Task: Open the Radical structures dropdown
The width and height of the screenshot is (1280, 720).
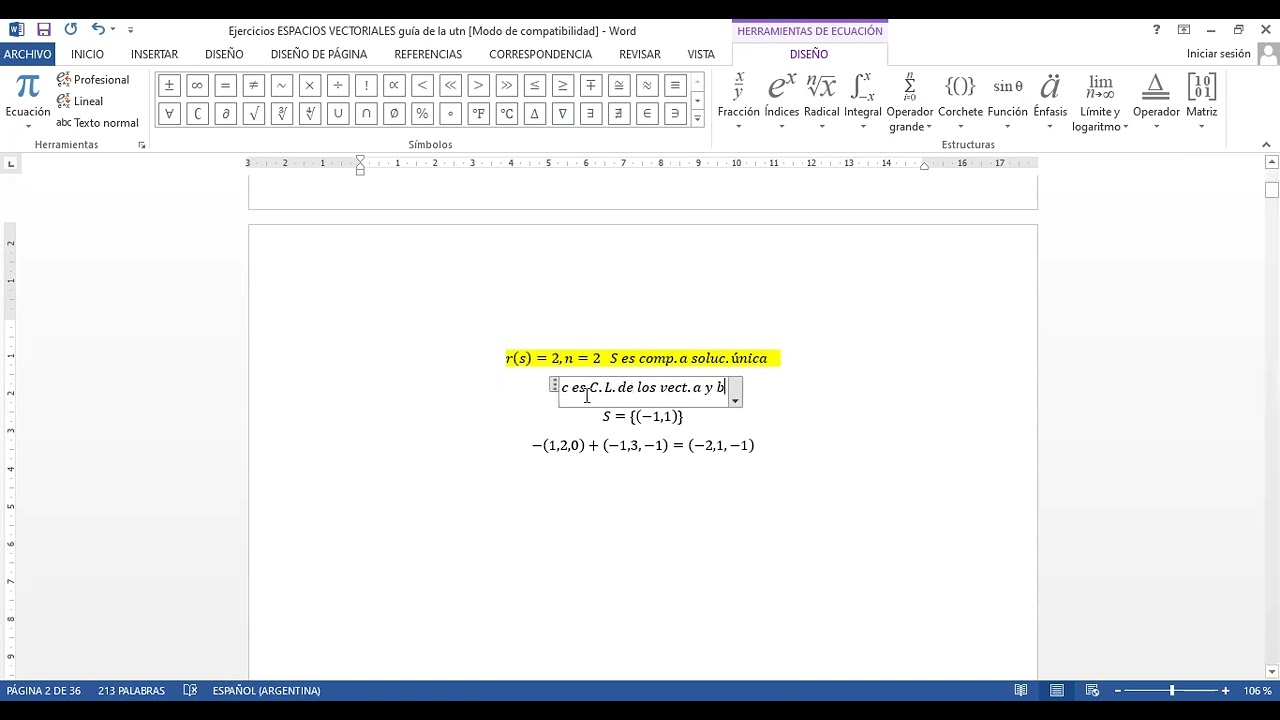Action: (821, 101)
